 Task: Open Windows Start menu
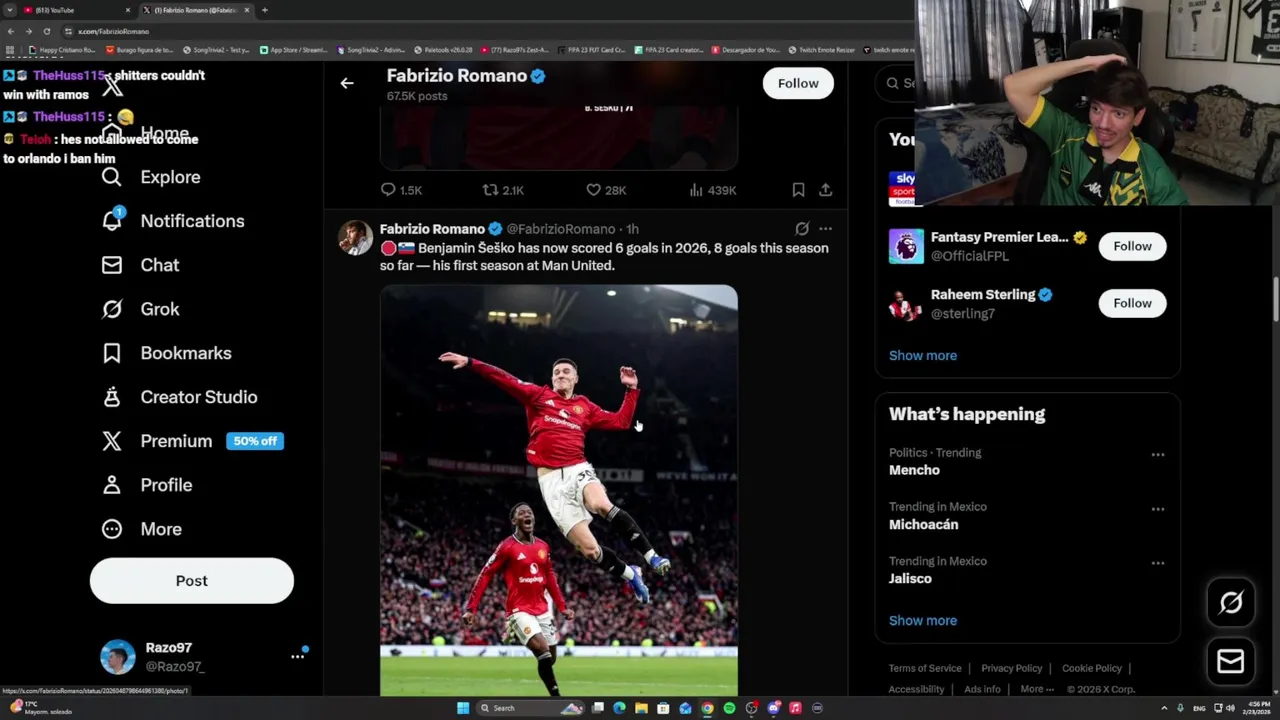[x=463, y=708]
